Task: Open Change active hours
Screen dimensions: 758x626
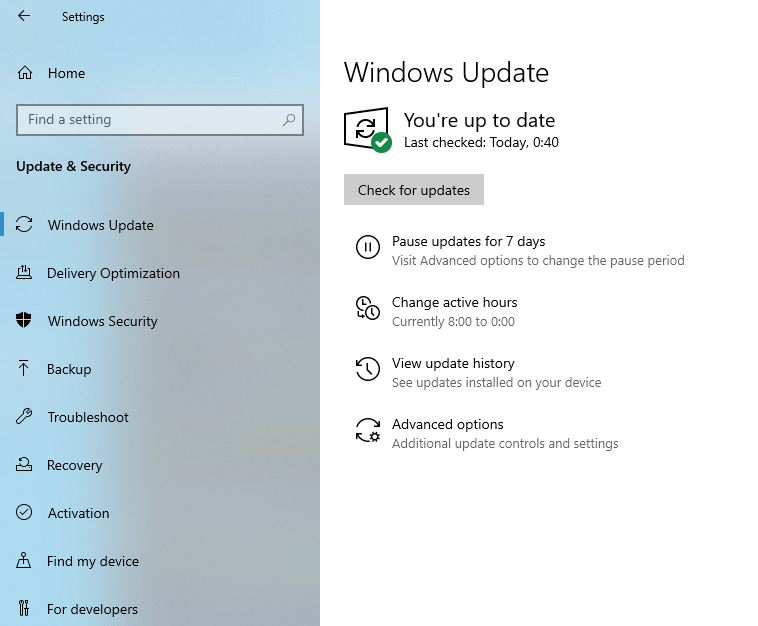Action: 454,302
